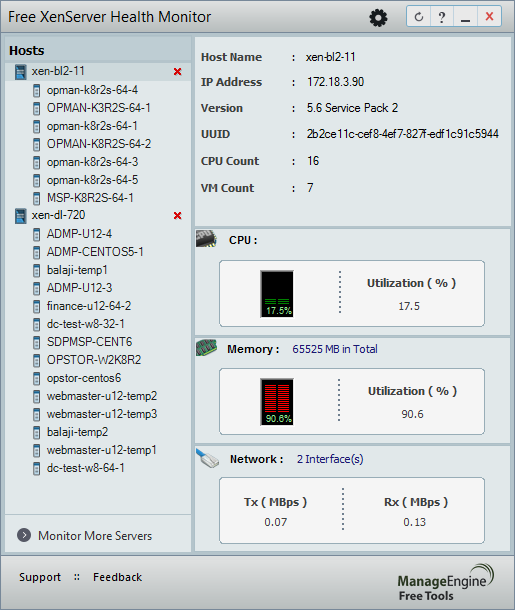Select VM ADMP-CENTOS5-1
The height and width of the screenshot is (610, 515).
[95, 252]
